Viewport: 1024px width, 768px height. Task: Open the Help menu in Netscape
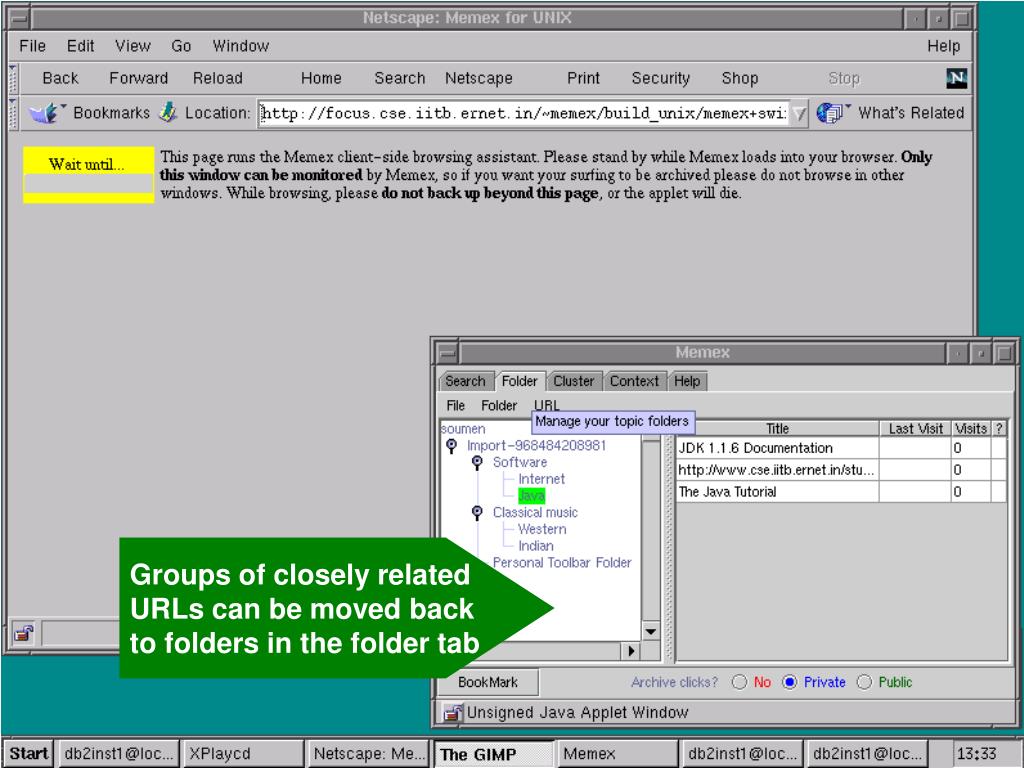pyautogui.click(x=944, y=46)
